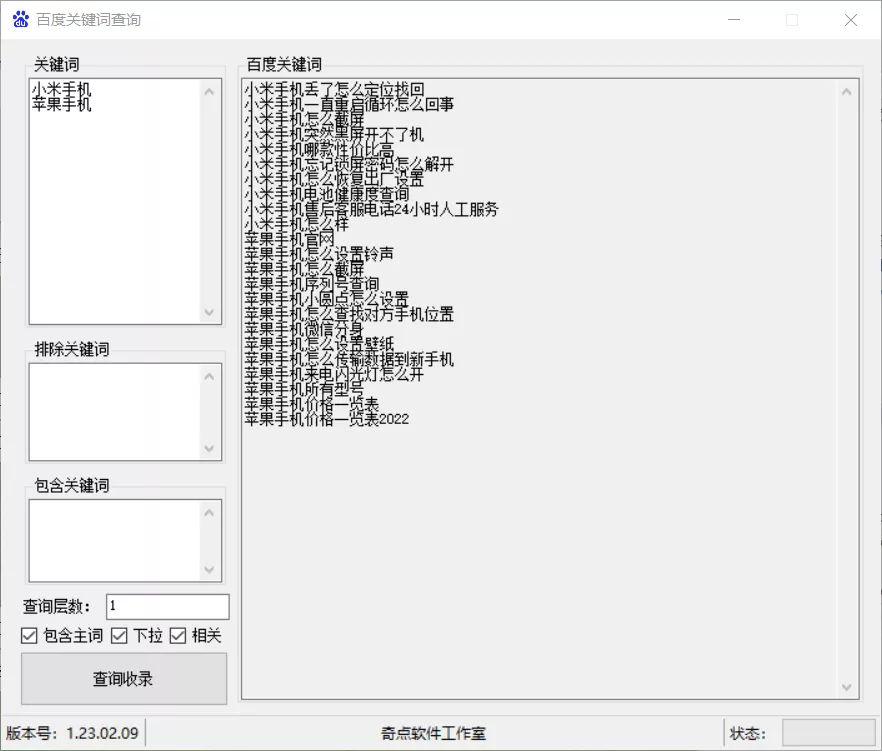Click result 苹果手机所有型号
The image size is (882, 751).
pos(304,389)
